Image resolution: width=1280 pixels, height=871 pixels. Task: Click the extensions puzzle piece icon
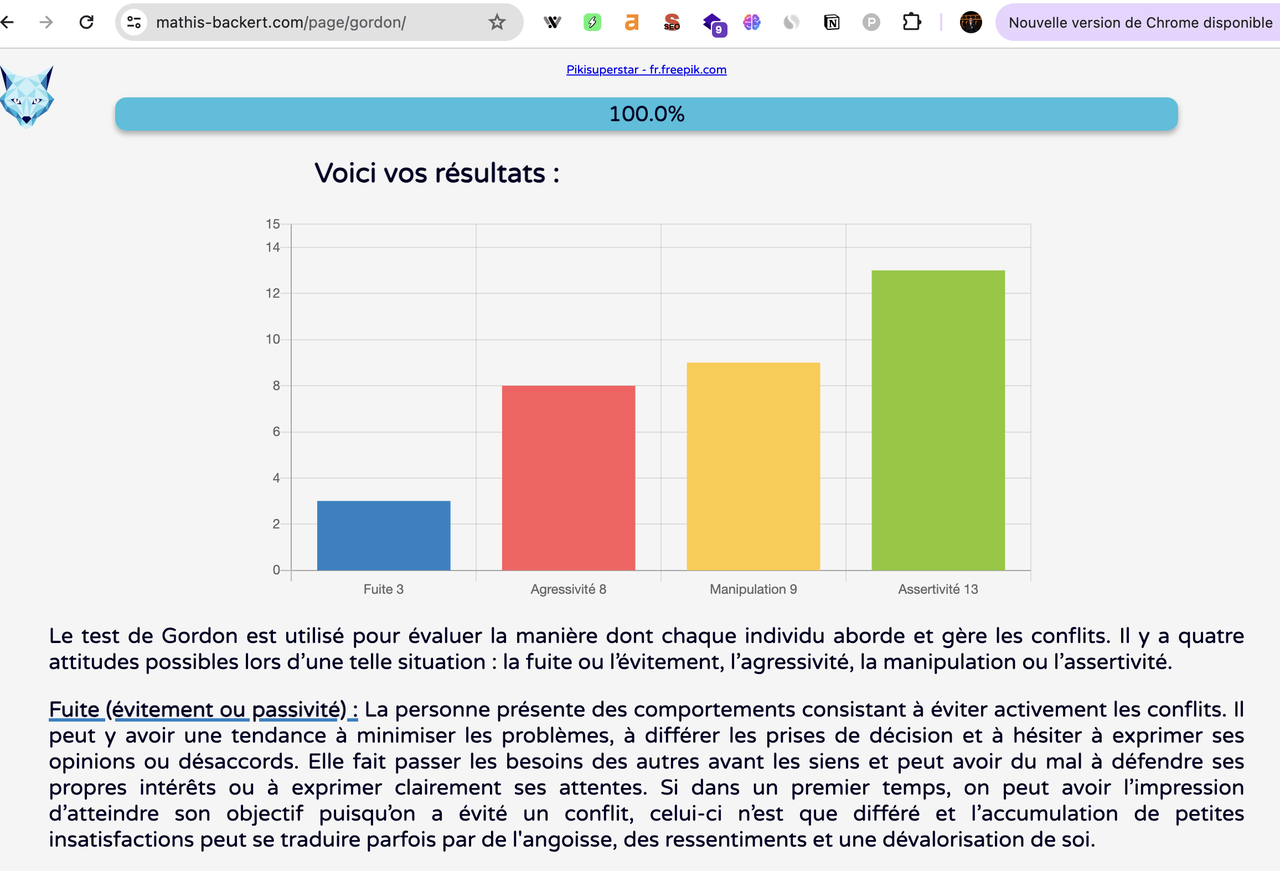click(911, 21)
